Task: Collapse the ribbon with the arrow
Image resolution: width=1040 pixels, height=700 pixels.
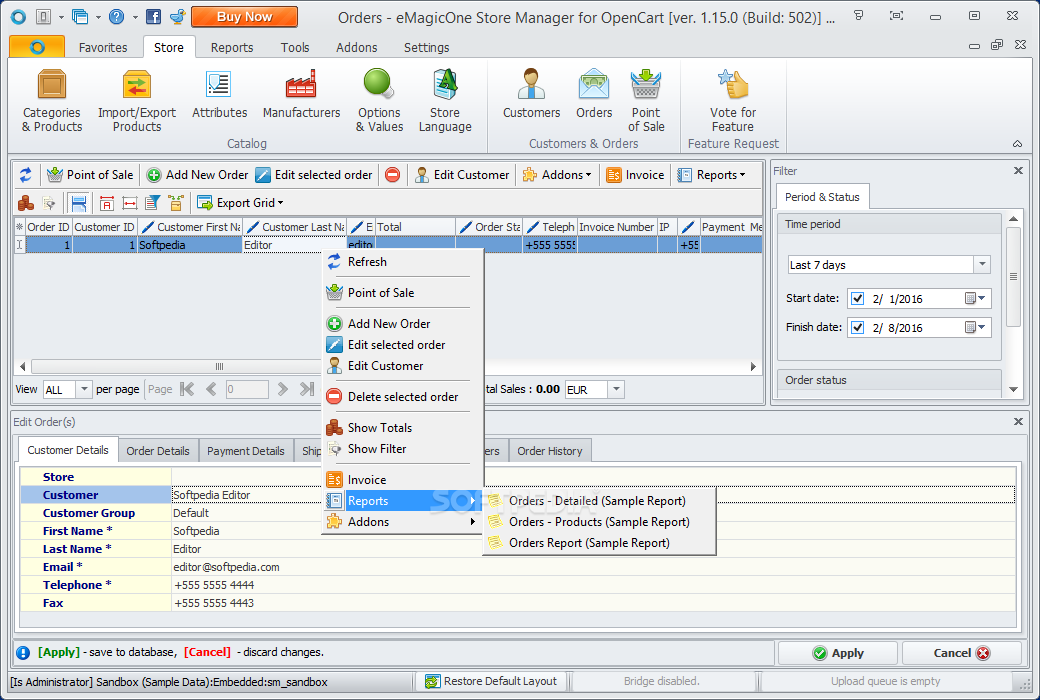Action: pyautogui.click(x=1017, y=144)
